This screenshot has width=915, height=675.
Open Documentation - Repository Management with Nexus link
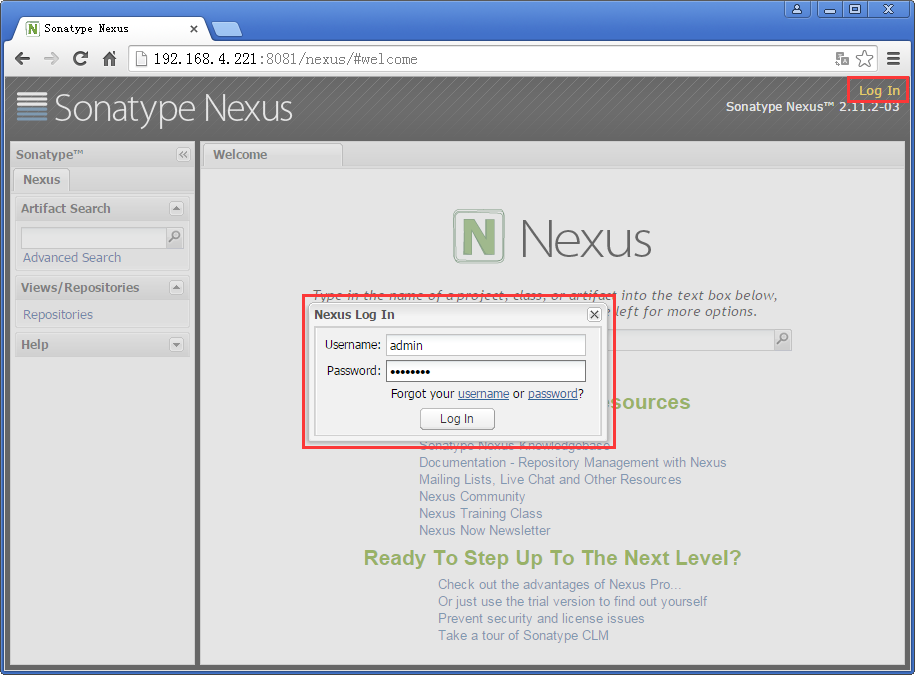click(572, 463)
